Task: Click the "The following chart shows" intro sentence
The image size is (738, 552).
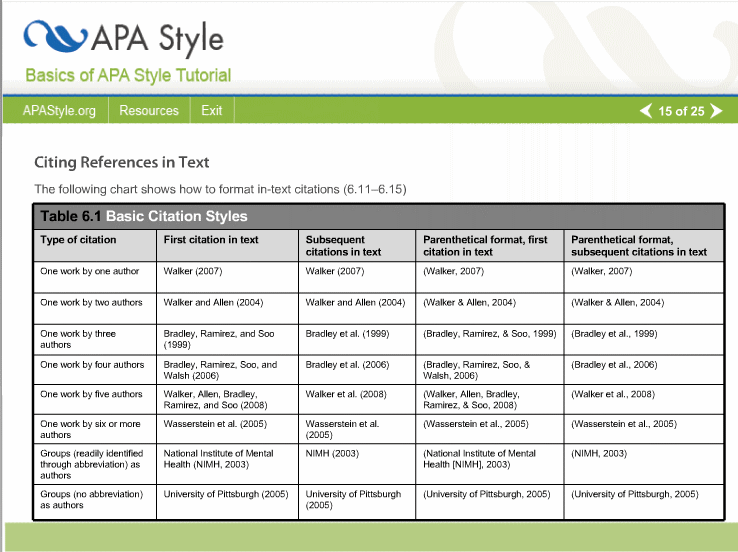Action: (x=220, y=189)
